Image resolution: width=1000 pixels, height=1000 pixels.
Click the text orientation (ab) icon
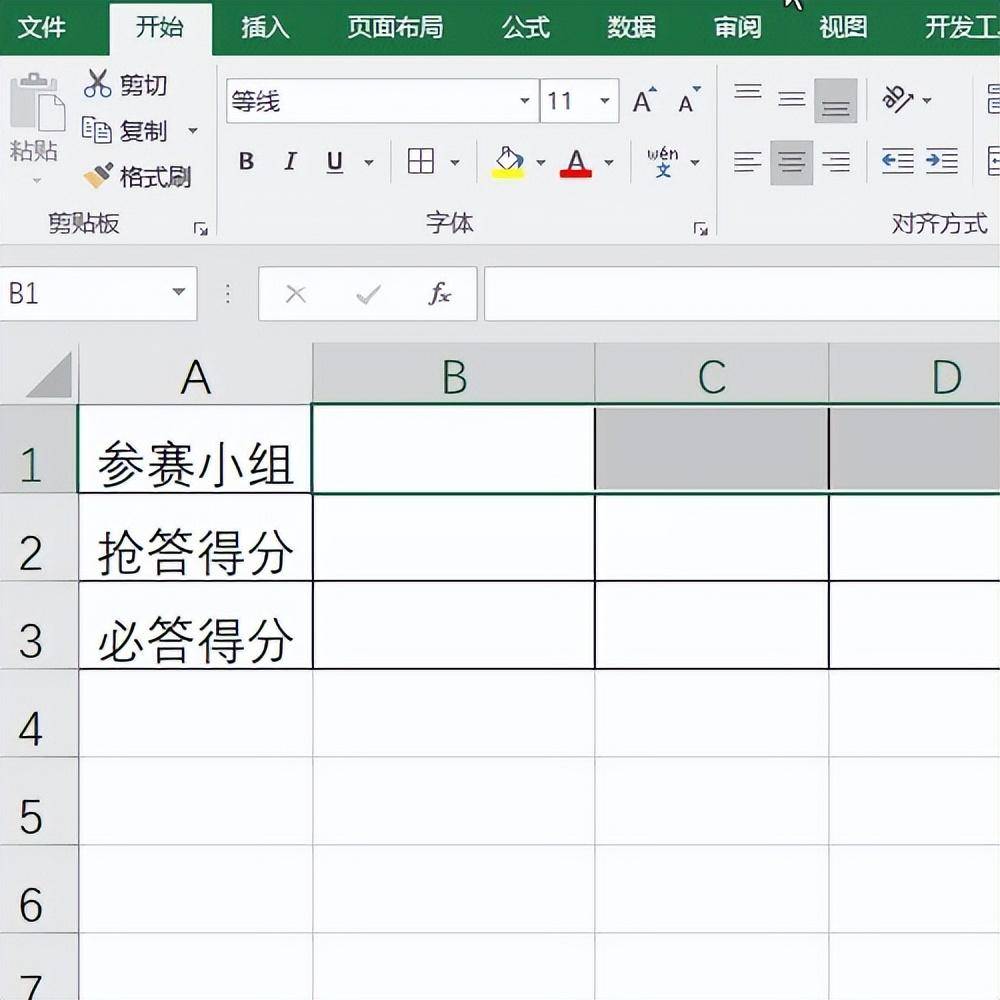tap(897, 99)
